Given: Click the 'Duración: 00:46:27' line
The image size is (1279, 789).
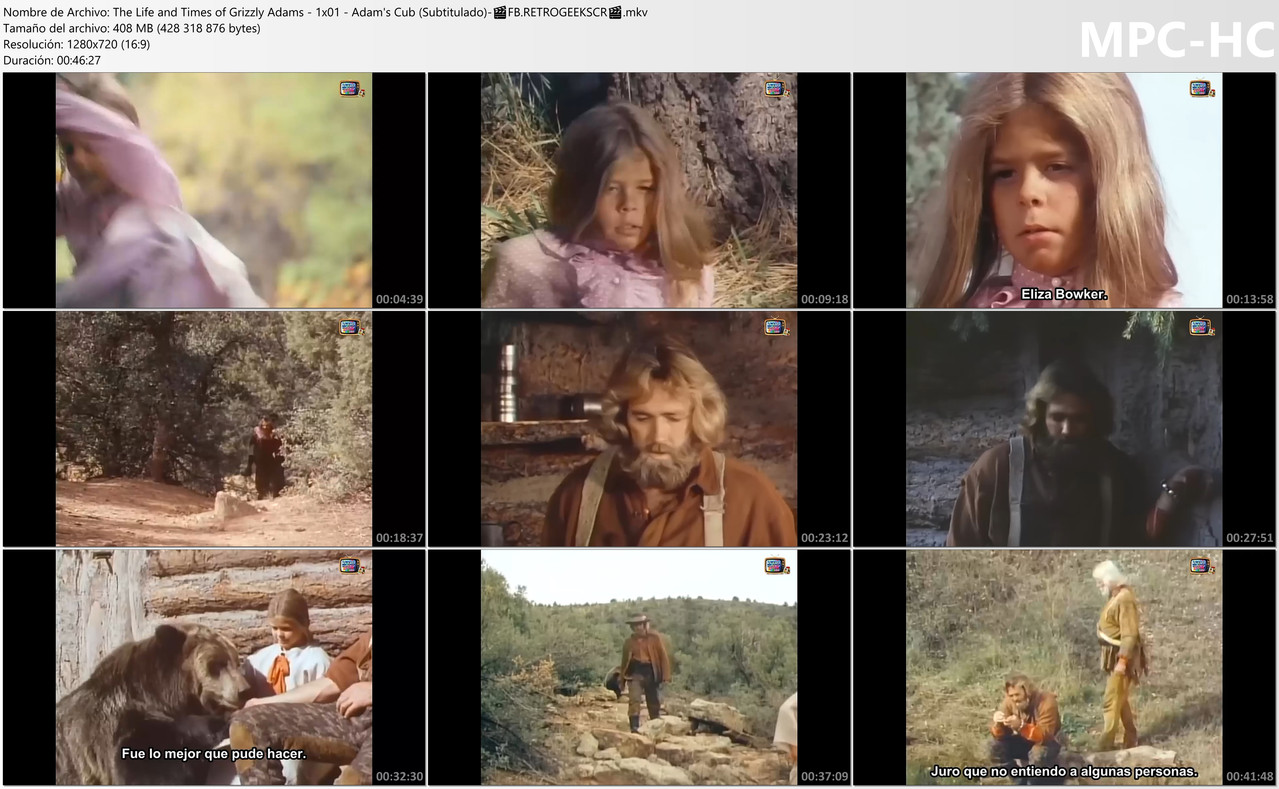Looking at the screenshot, I should click(52, 60).
